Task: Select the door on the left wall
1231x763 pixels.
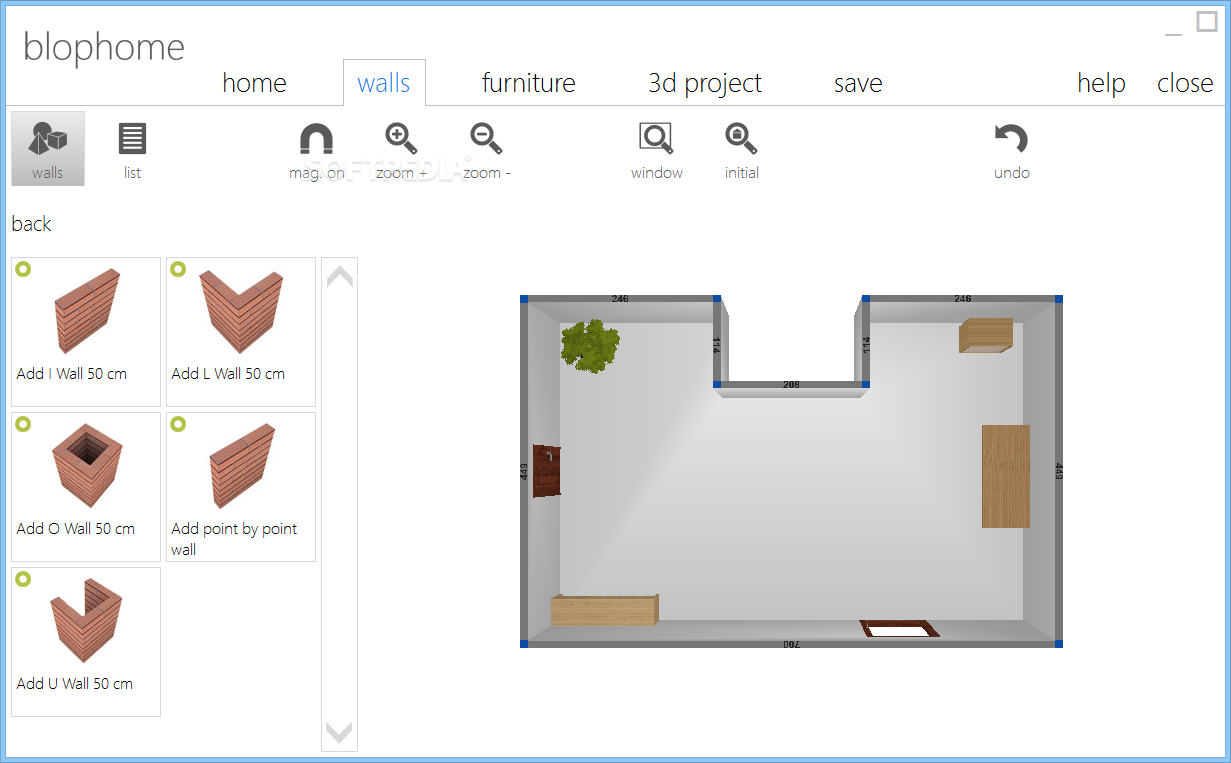Action: click(x=546, y=471)
